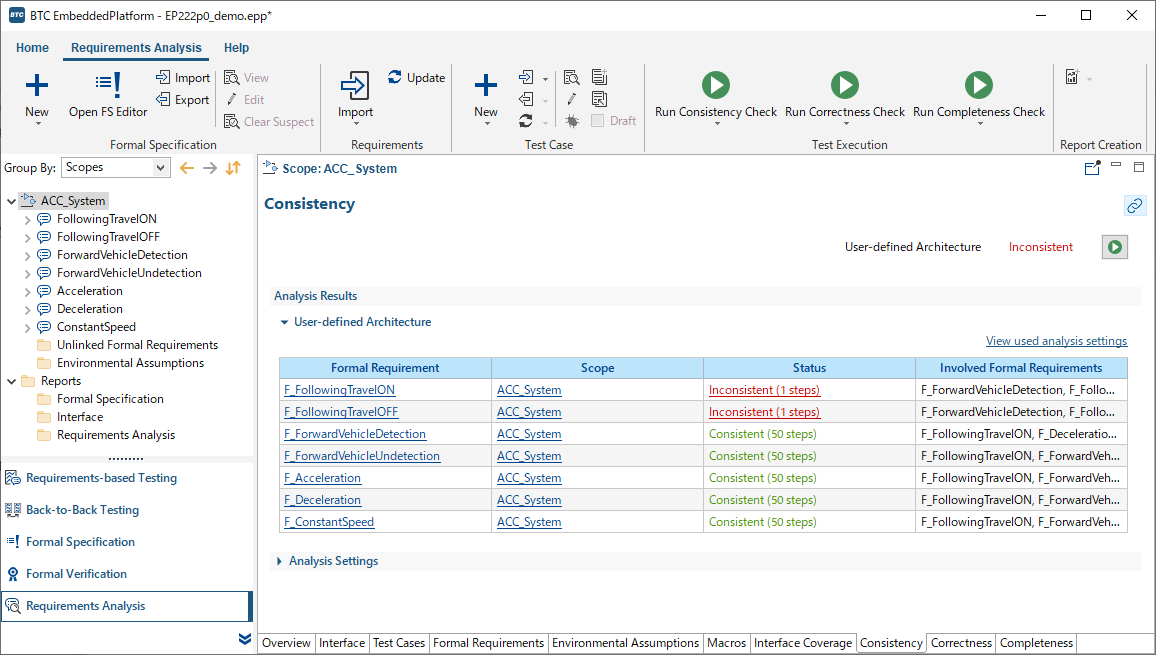The image size is (1156, 655).
Task: Collapse the Reports tree node
Action: click(12, 381)
